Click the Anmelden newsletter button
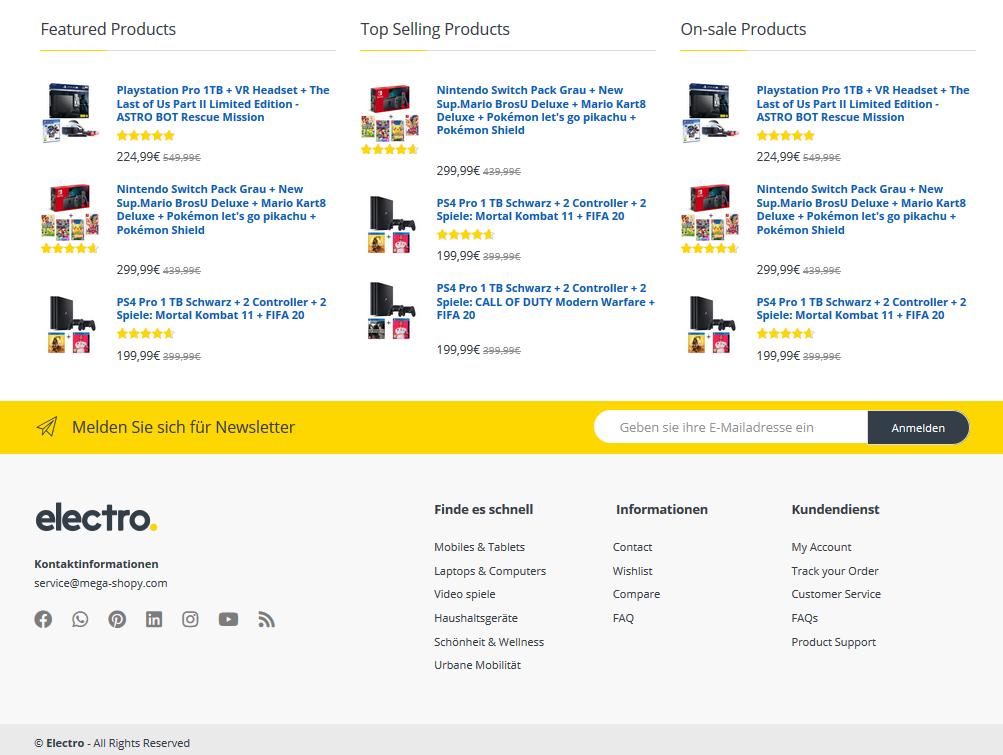Image resolution: width=1003 pixels, height=755 pixels. pyautogui.click(x=918, y=427)
